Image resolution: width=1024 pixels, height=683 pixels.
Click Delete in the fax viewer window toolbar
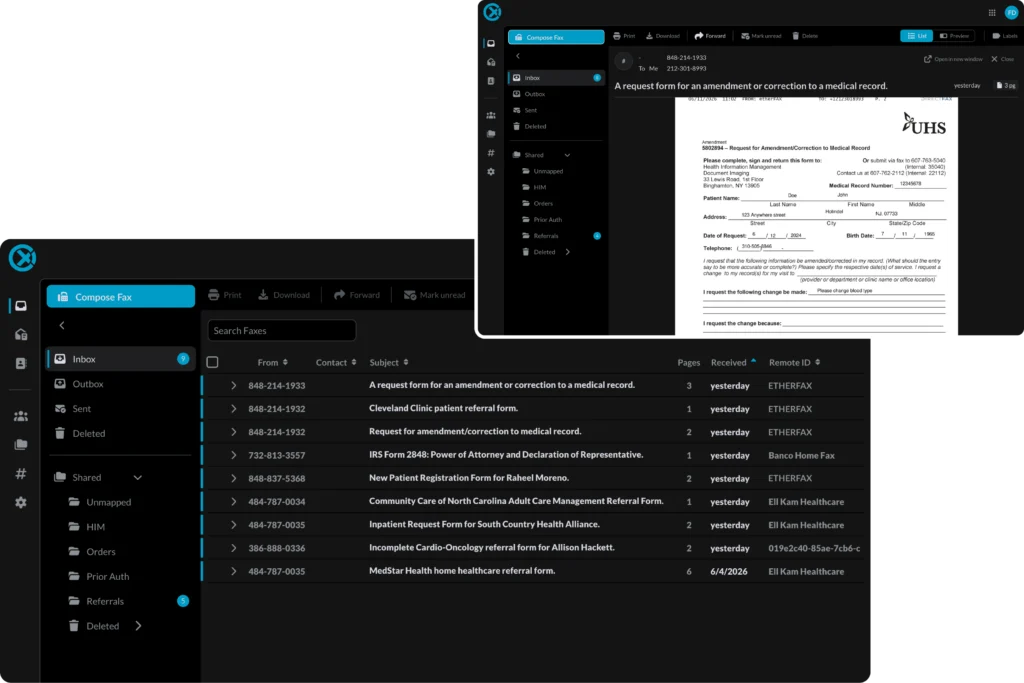(x=805, y=36)
